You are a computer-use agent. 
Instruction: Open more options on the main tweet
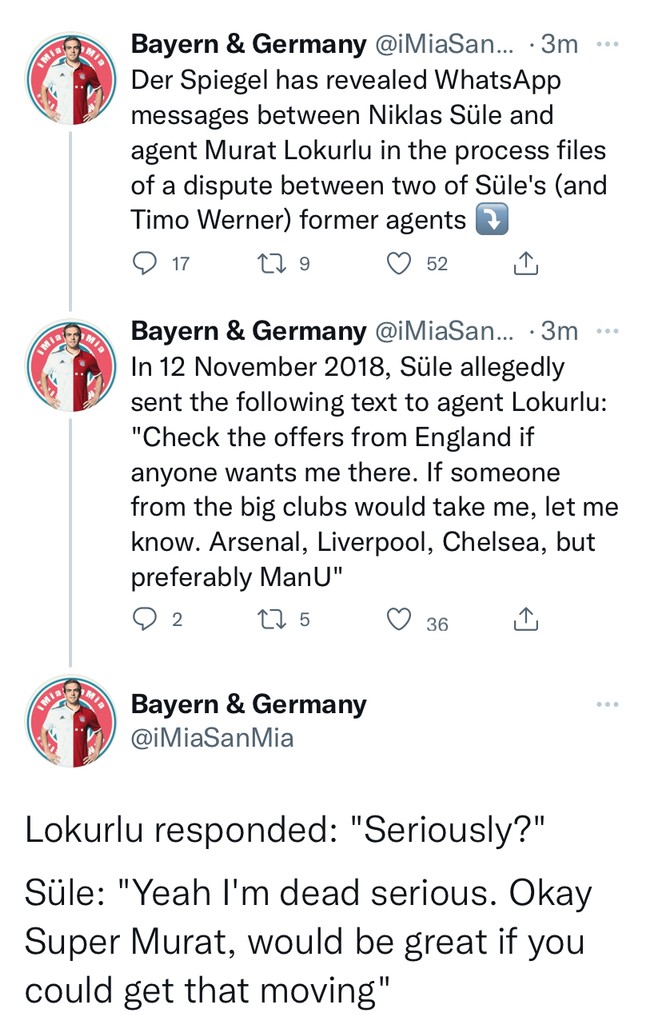pyautogui.click(x=606, y=705)
